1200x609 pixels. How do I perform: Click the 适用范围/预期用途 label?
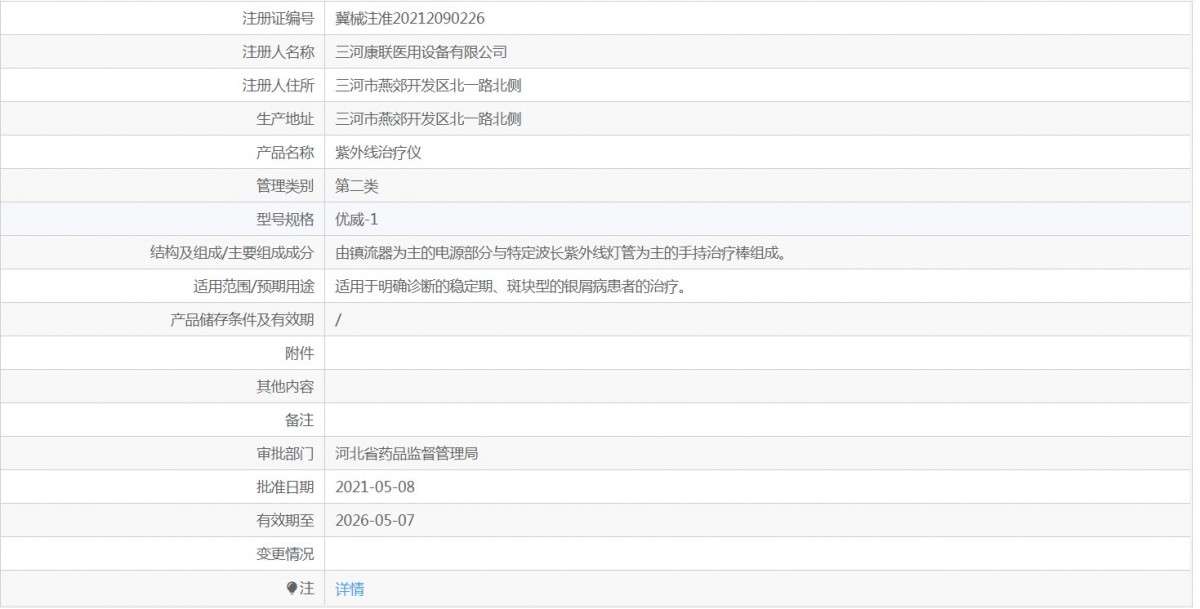pos(254,286)
